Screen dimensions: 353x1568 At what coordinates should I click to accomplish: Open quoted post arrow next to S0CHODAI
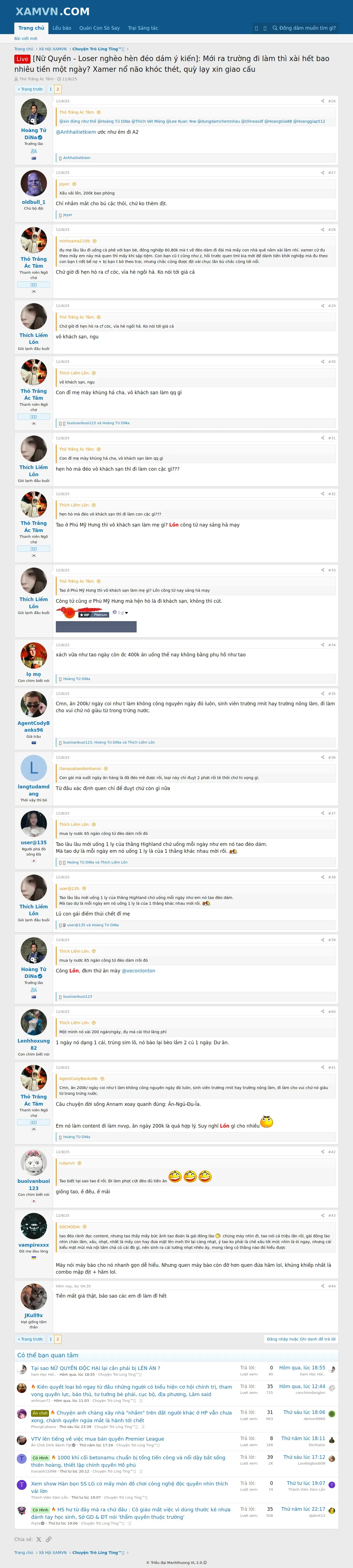coord(84,1227)
